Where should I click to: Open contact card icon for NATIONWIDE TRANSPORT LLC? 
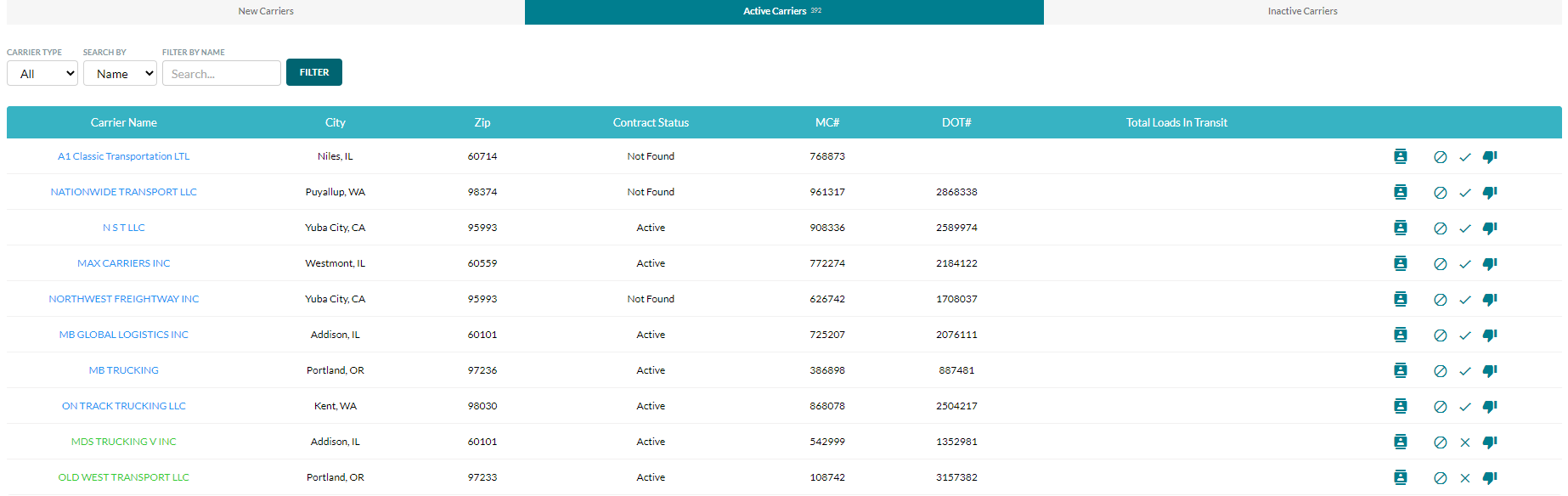point(1401,192)
